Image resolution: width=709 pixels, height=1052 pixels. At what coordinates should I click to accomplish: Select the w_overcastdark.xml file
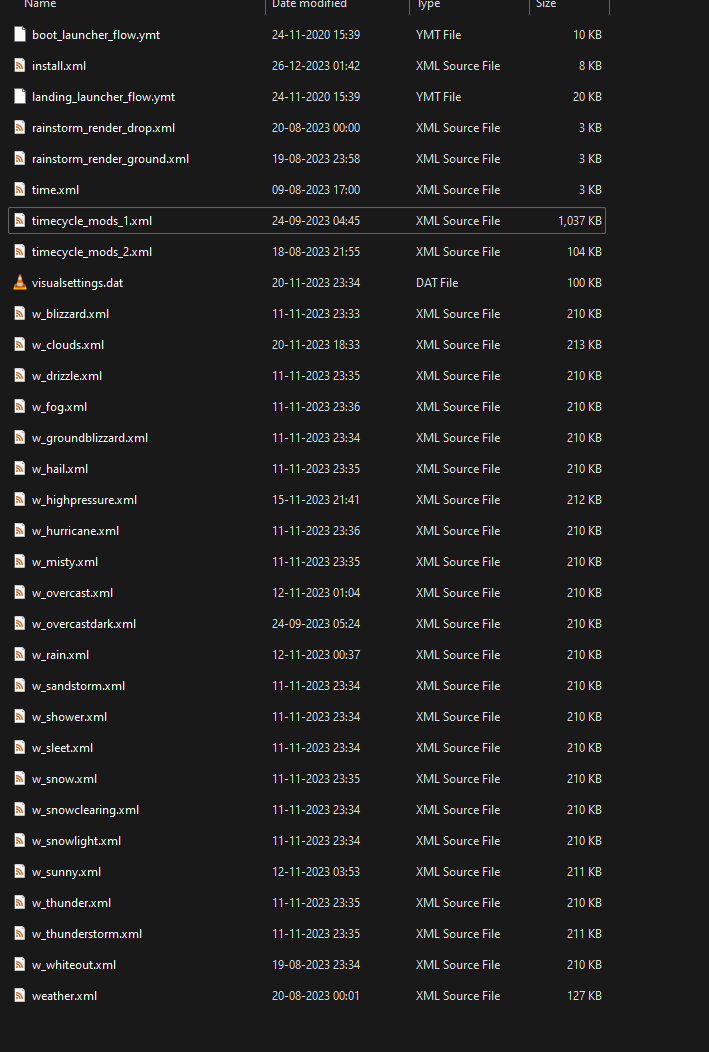[83, 624]
